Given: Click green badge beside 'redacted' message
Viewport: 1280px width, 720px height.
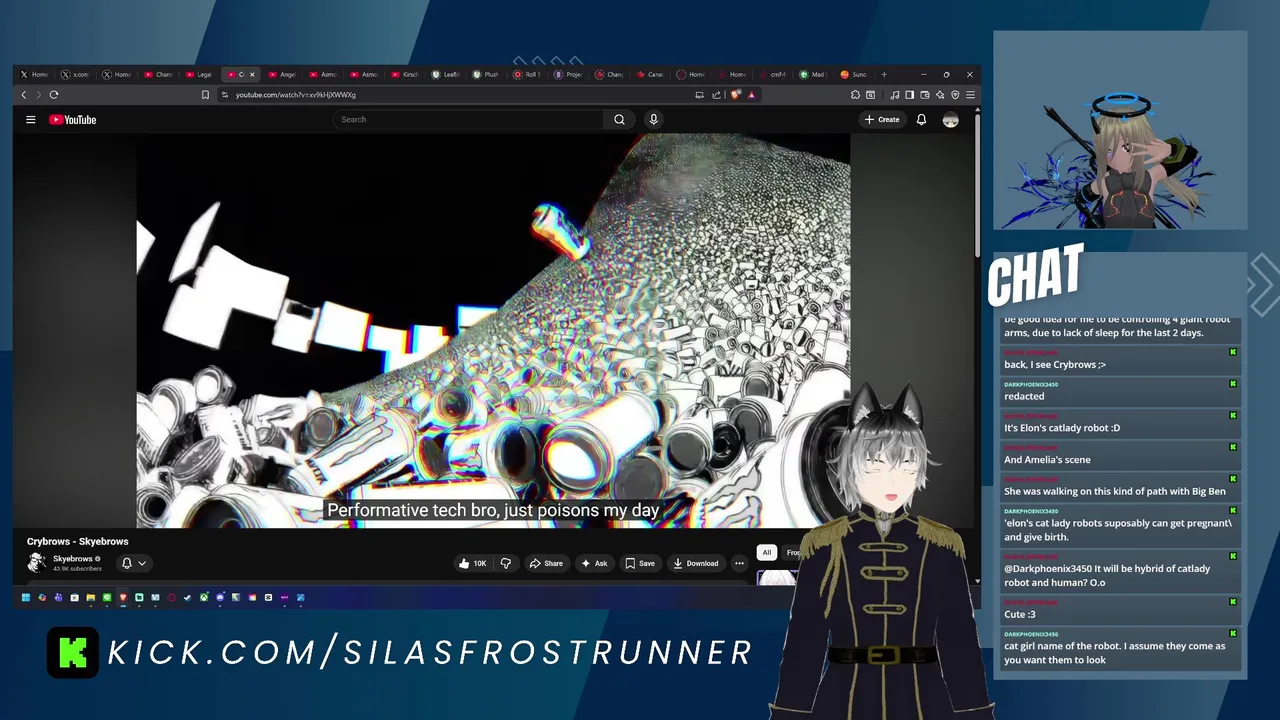Looking at the screenshot, I should [x=1233, y=384].
